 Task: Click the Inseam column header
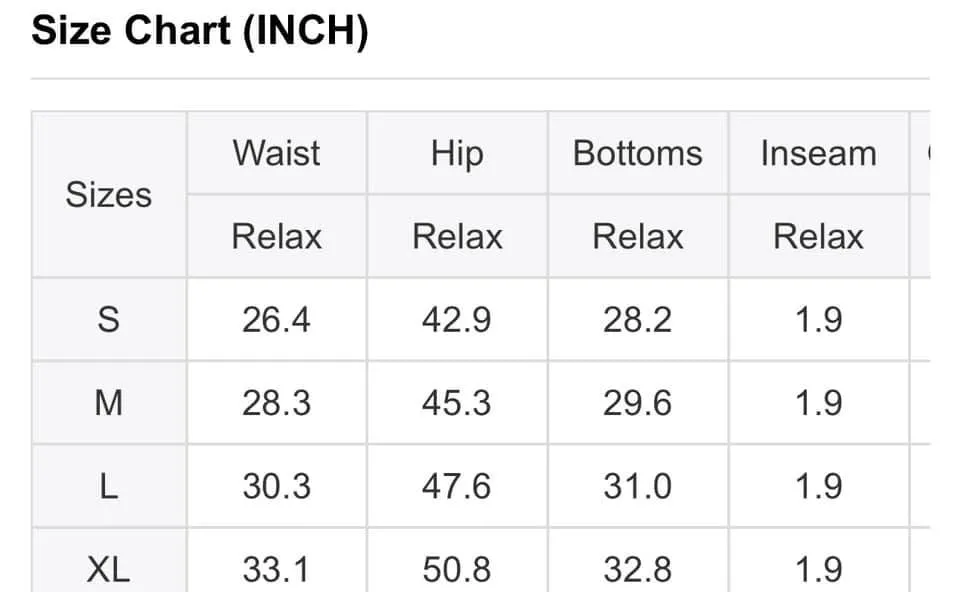819,153
